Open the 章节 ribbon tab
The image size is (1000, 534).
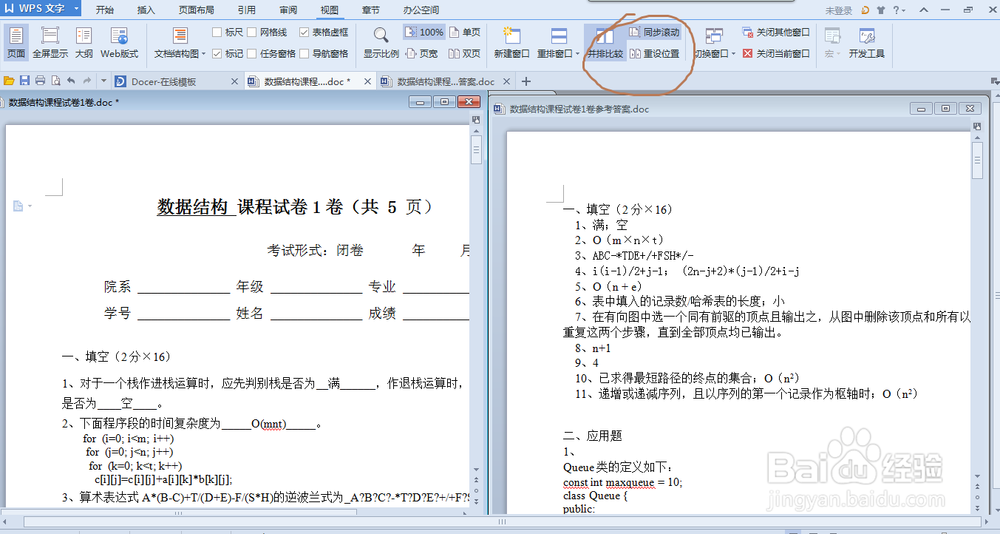(371, 10)
